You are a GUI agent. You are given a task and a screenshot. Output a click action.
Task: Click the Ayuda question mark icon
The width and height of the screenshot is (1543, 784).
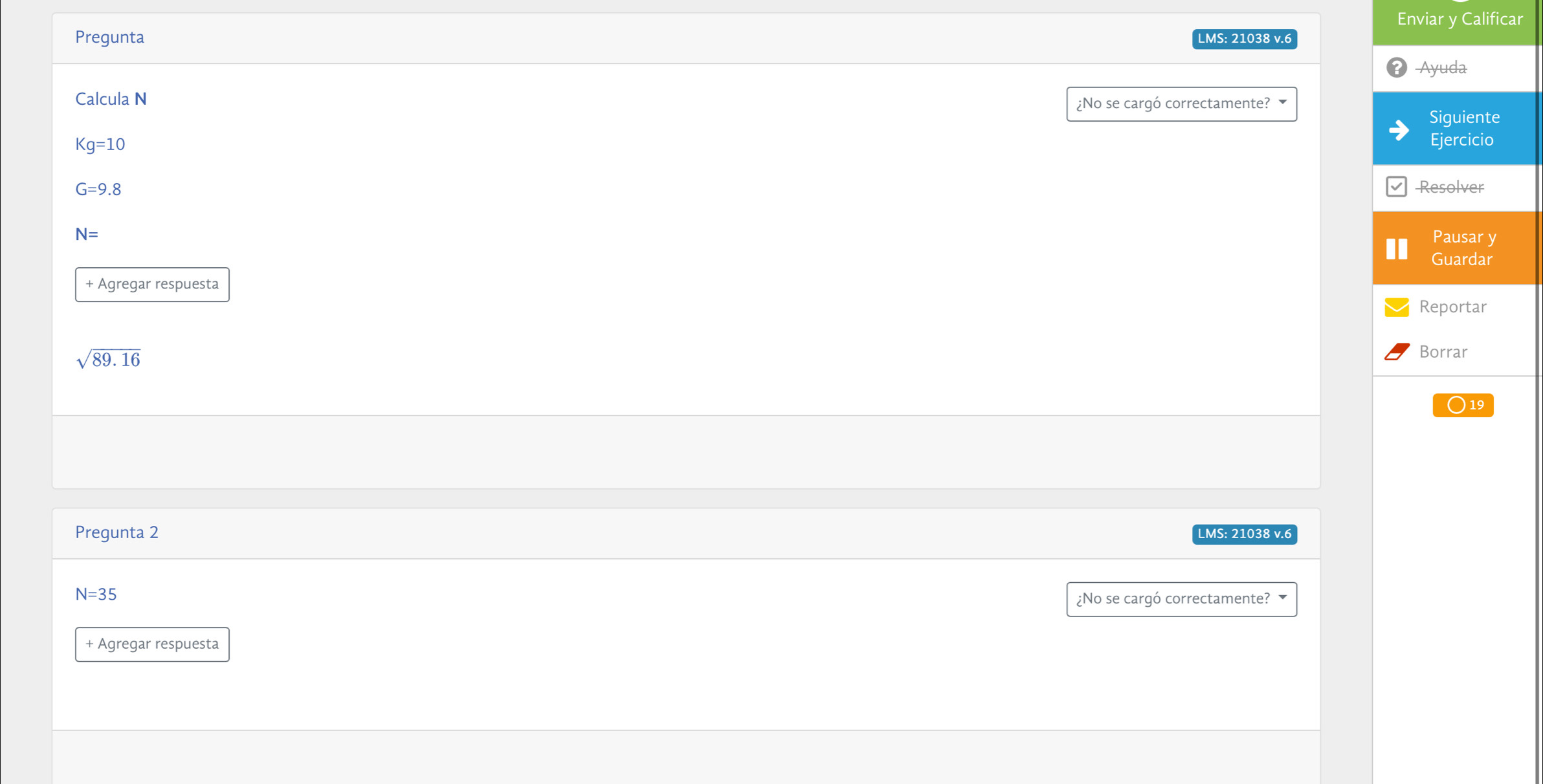point(1396,67)
